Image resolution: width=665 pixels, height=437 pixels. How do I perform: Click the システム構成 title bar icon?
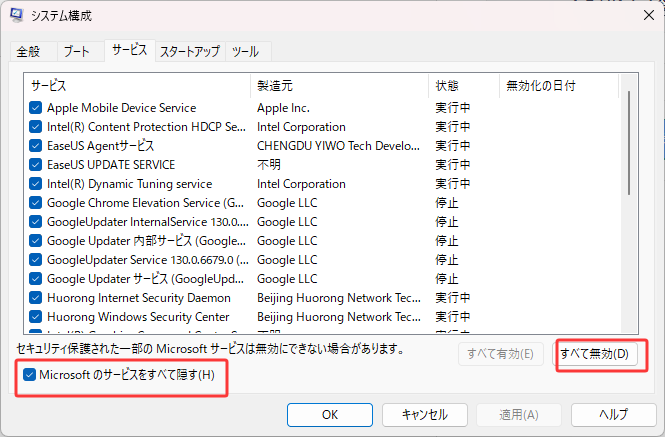[17, 15]
